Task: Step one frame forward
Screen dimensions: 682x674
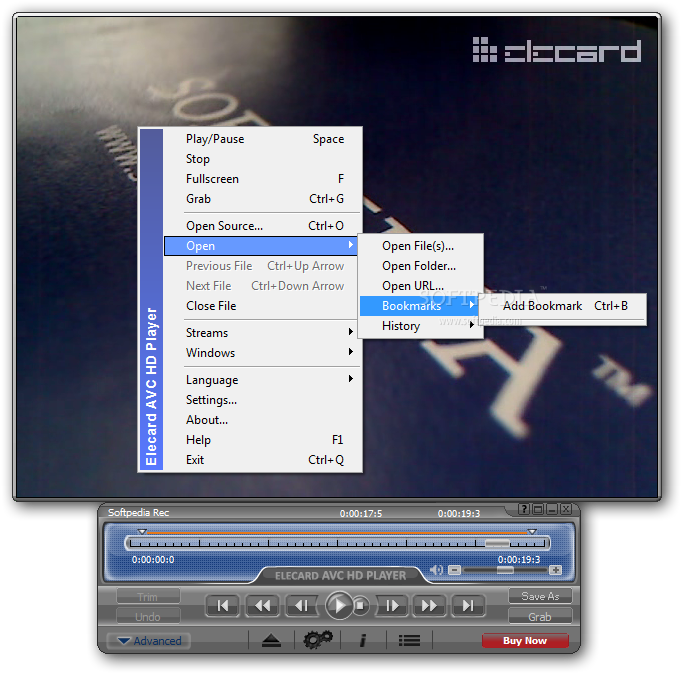Action: pos(392,605)
